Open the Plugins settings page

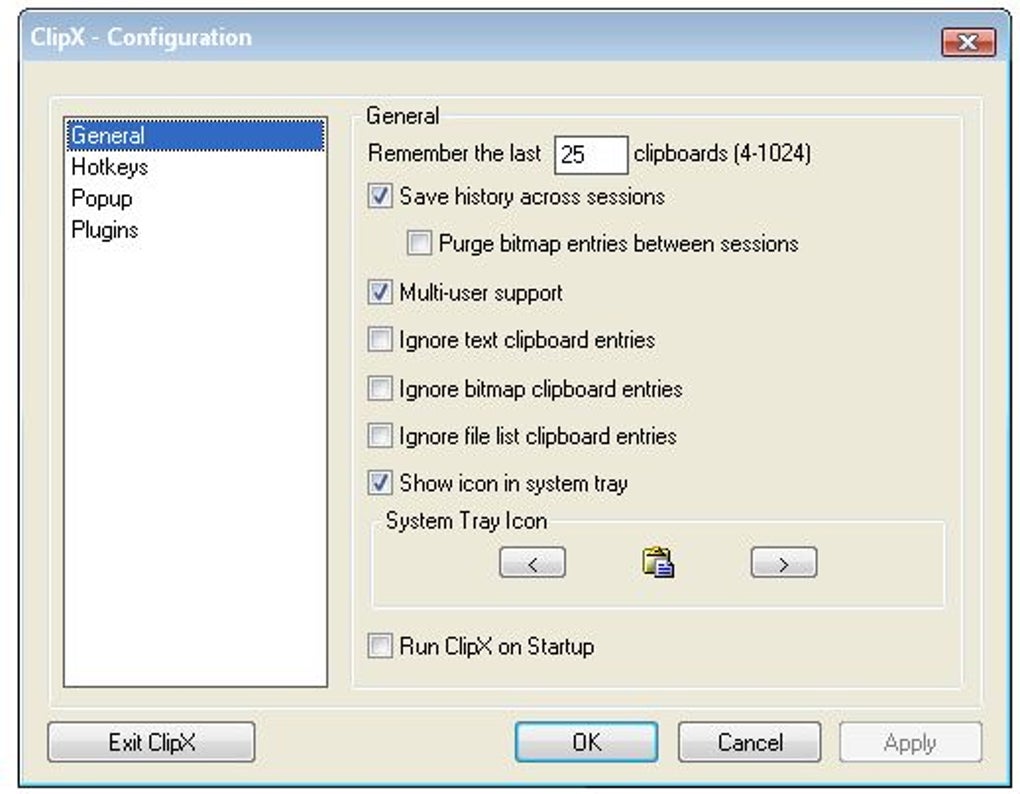pos(105,230)
